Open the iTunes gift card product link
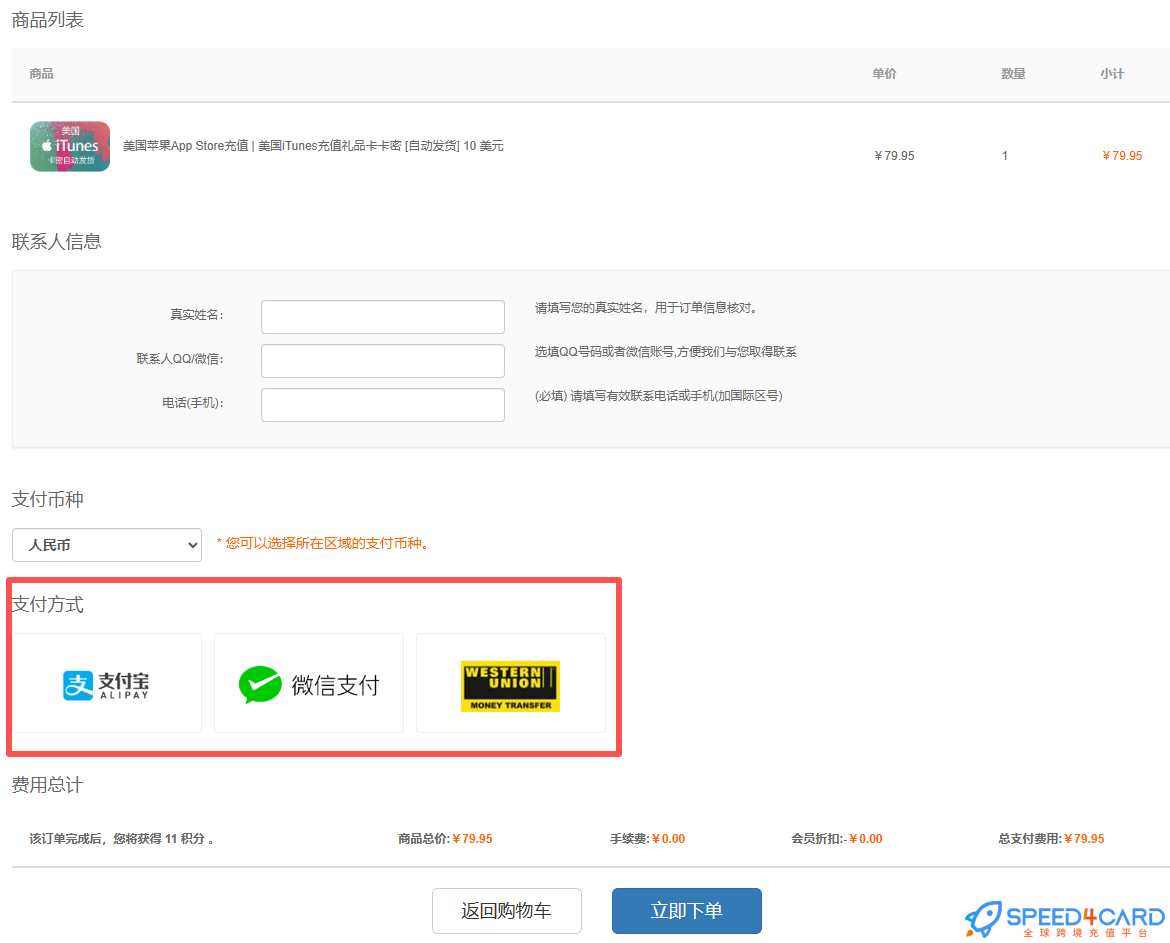The height and width of the screenshot is (943, 1170). point(300,146)
